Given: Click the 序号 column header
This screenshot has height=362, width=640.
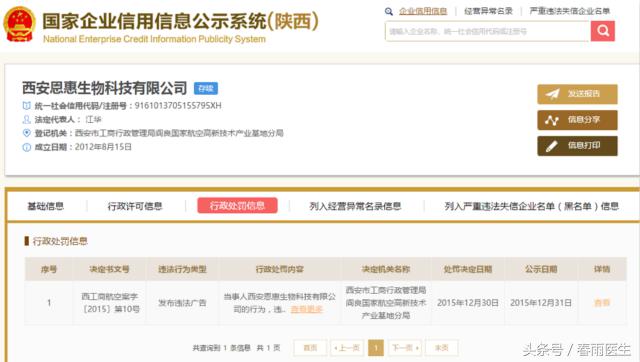Looking at the screenshot, I should click(x=49, y=269).
